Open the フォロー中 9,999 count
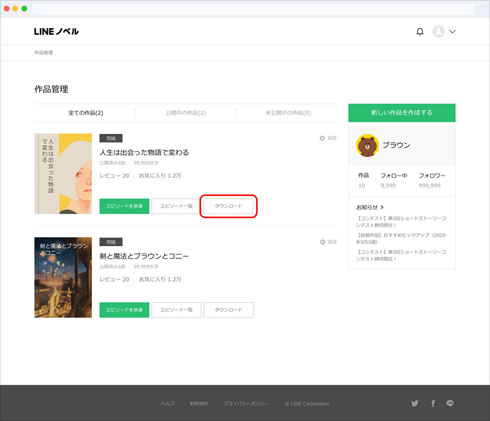 coord(393,180)
